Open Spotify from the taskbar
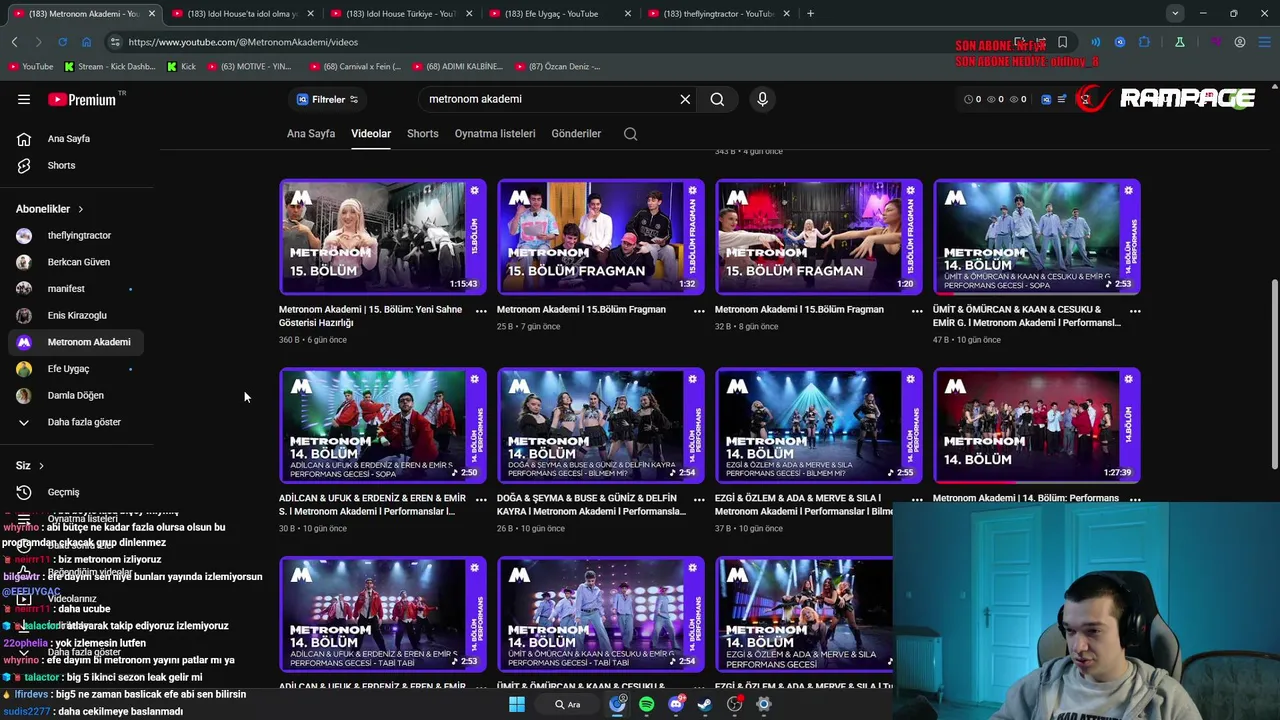This screenshot has width=1280, height=720. click(646, 704)
